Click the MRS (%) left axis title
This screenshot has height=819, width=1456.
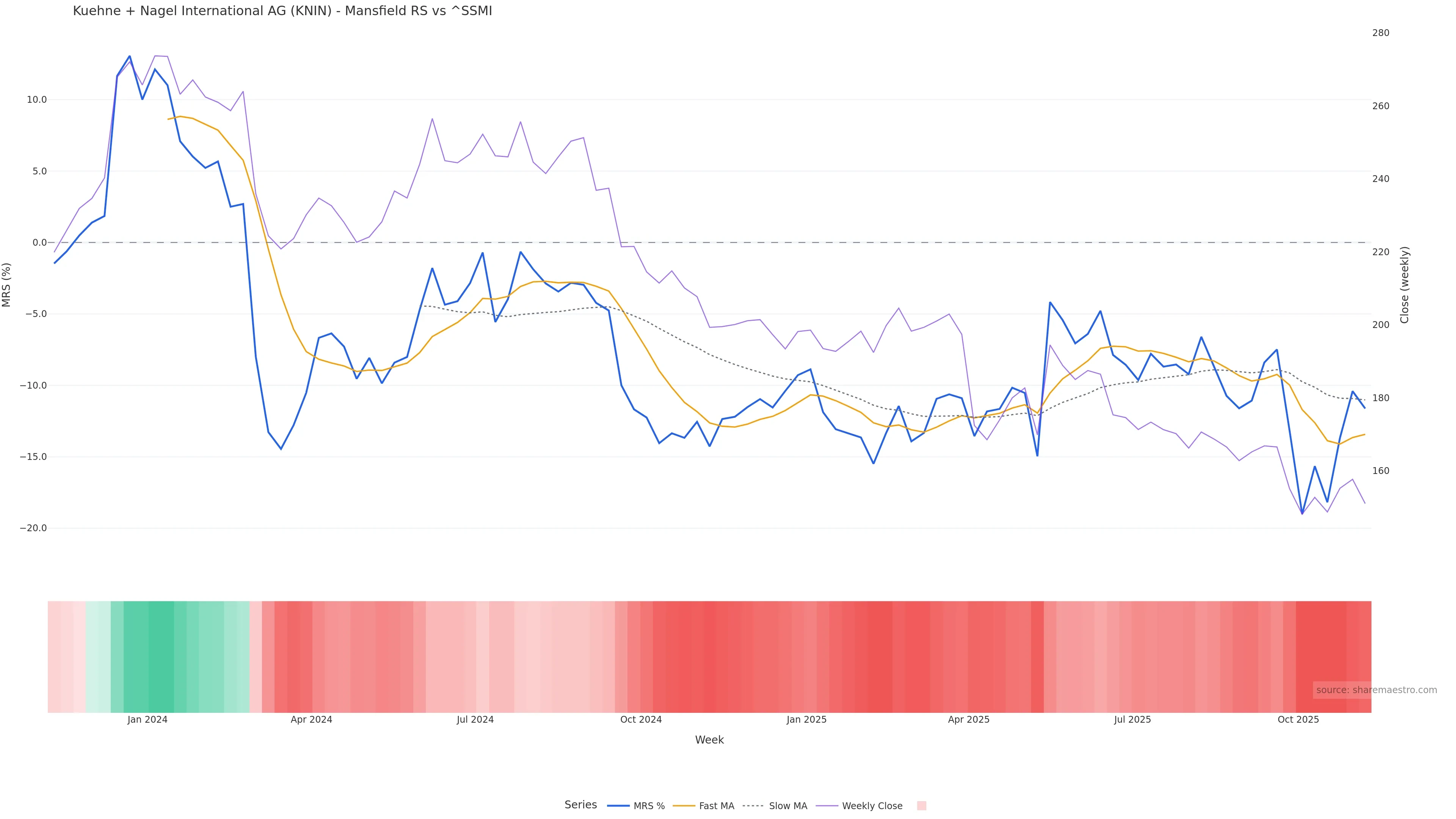click(7, 285)
